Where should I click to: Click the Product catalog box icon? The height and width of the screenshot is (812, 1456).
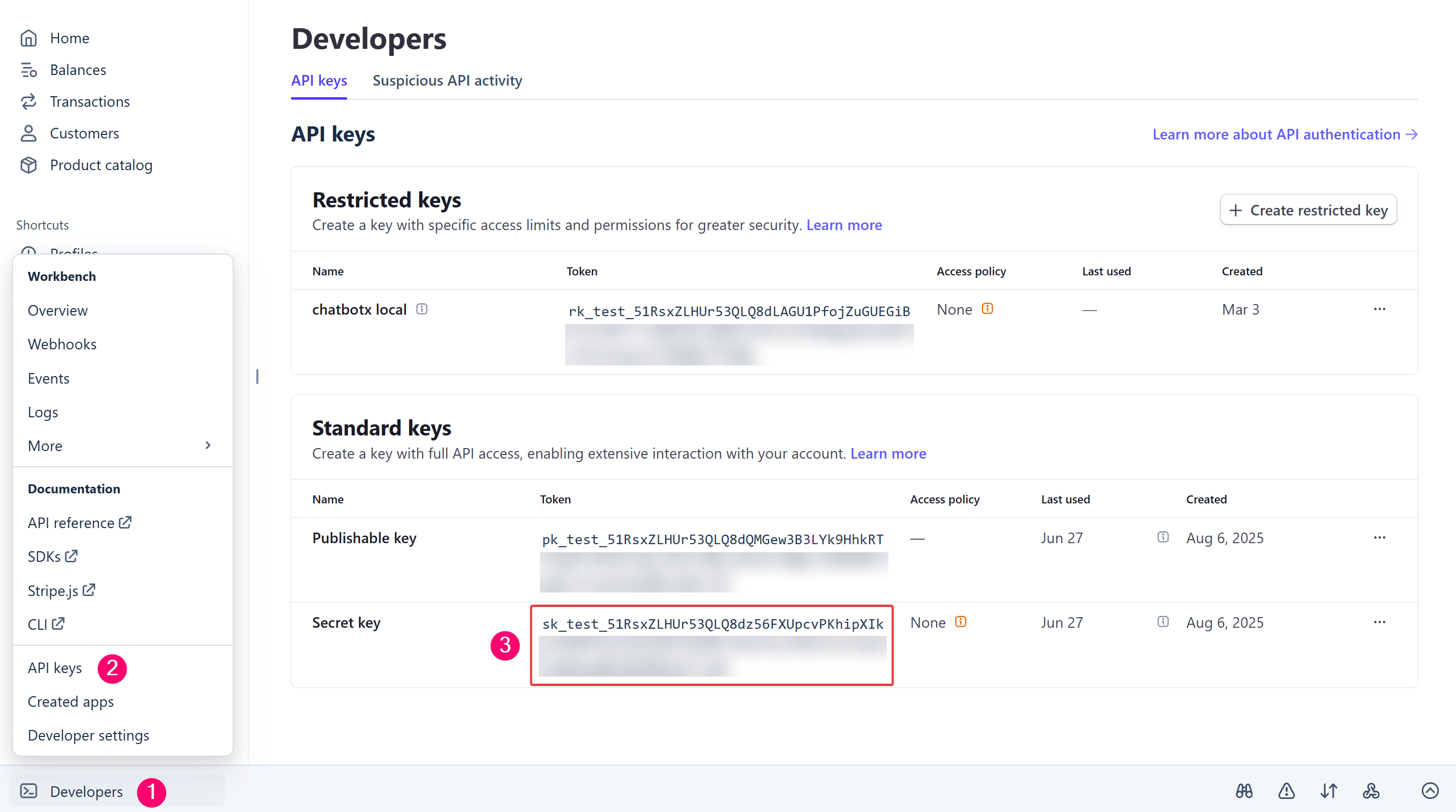click(28, 165)
